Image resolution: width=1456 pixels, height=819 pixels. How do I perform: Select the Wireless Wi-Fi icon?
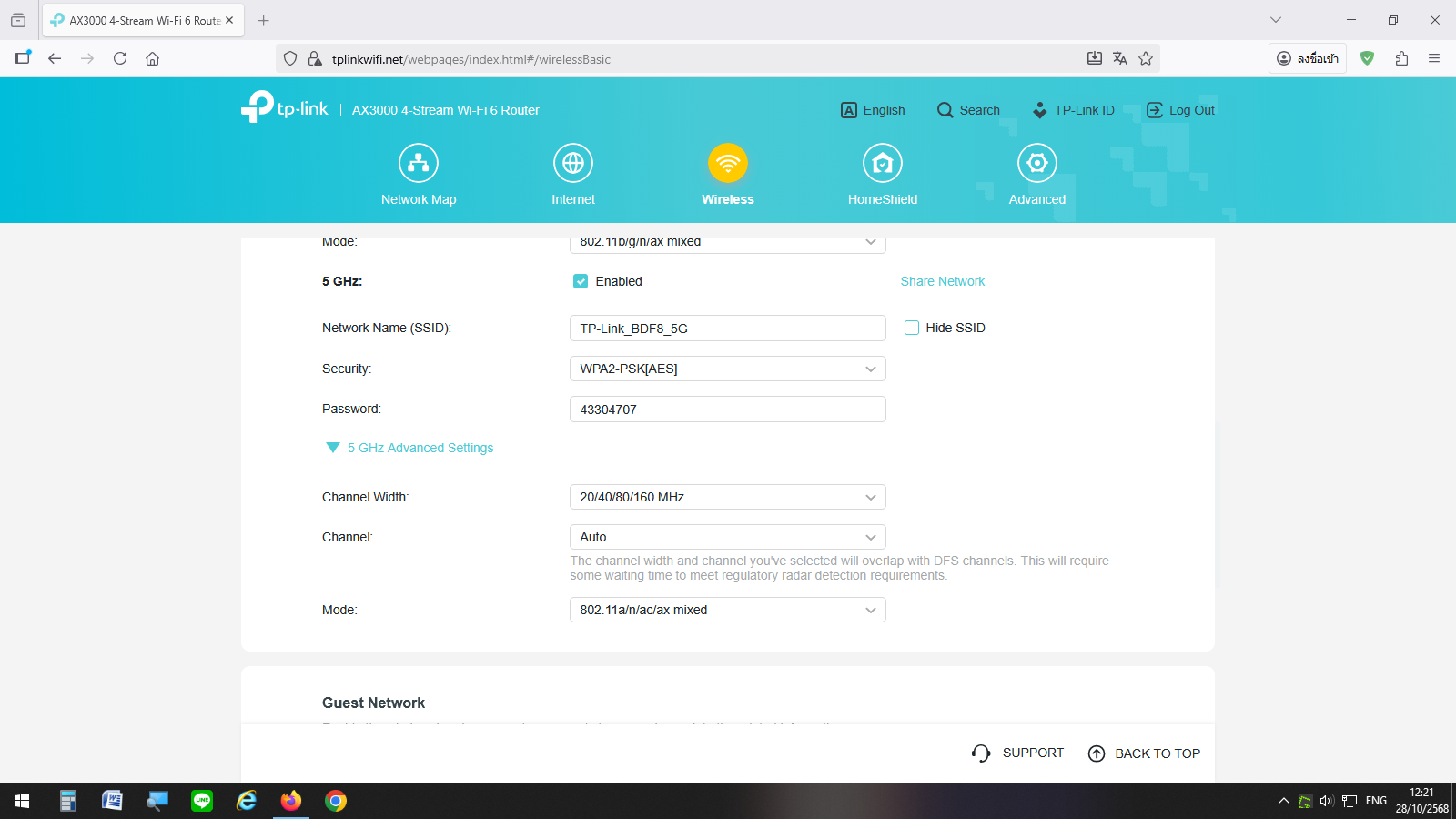tap(728, 164)
